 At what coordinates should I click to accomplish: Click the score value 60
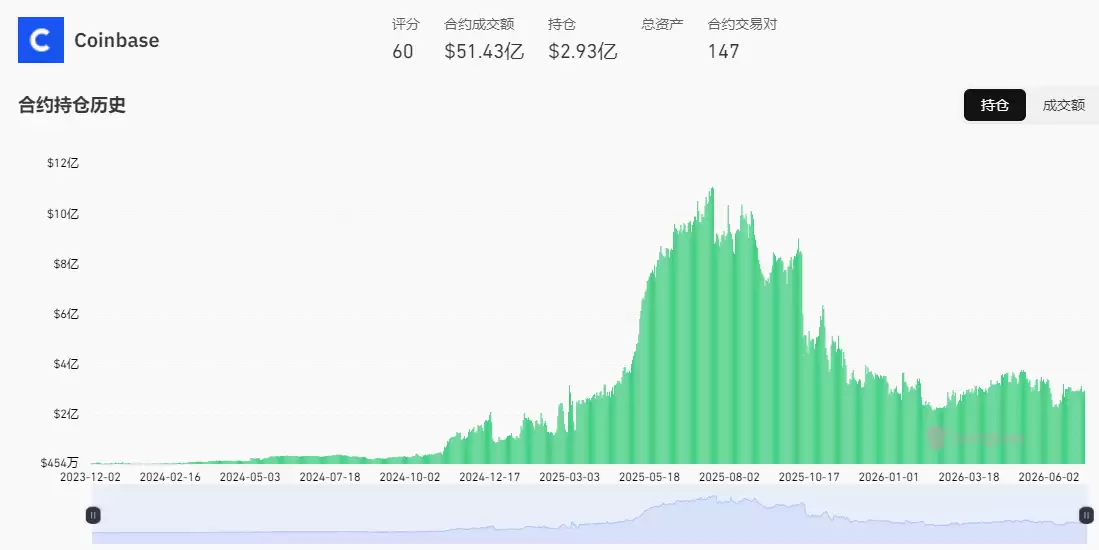point(402,51)
